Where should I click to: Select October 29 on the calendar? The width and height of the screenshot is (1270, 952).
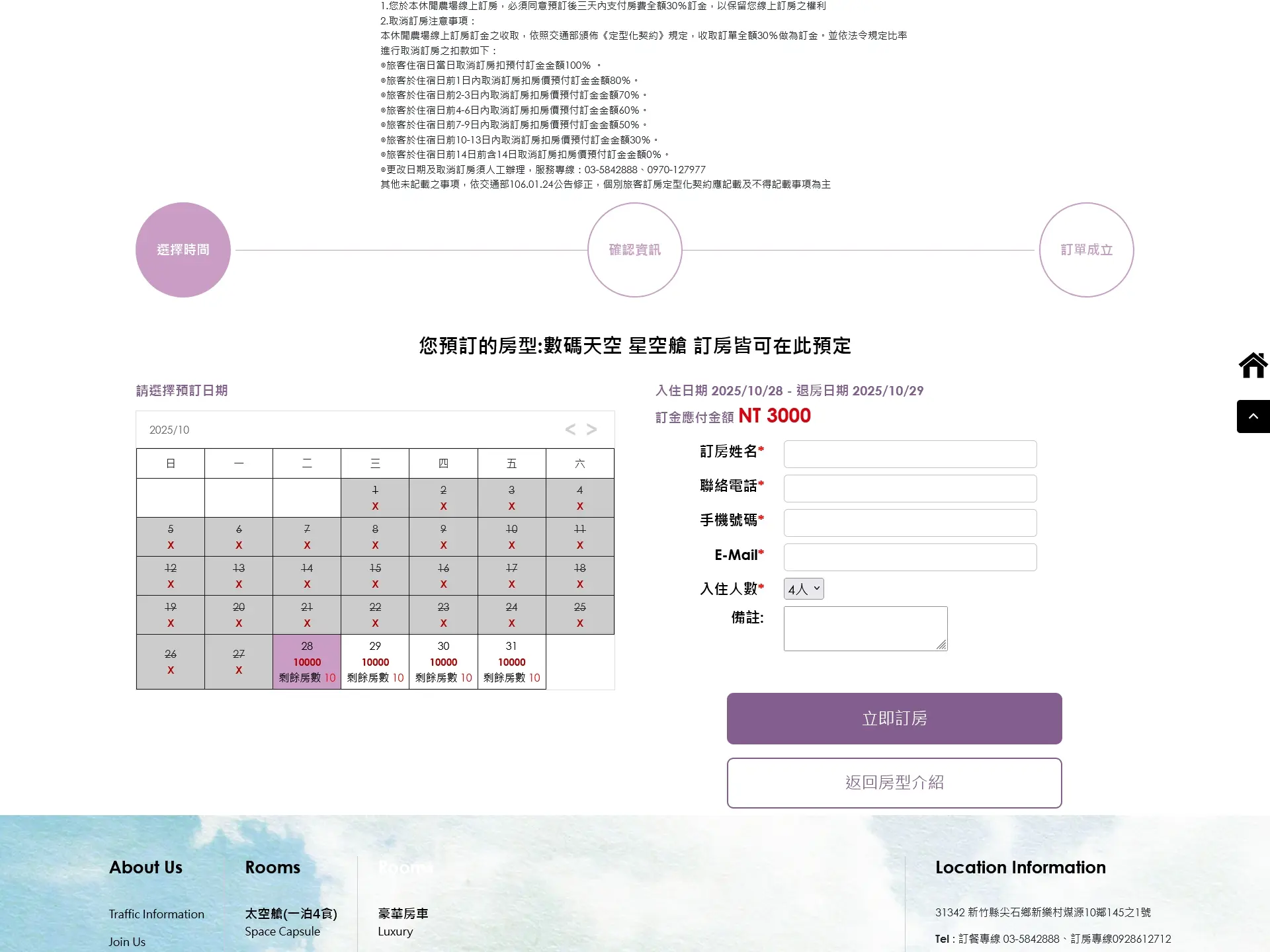click(375, 662)
